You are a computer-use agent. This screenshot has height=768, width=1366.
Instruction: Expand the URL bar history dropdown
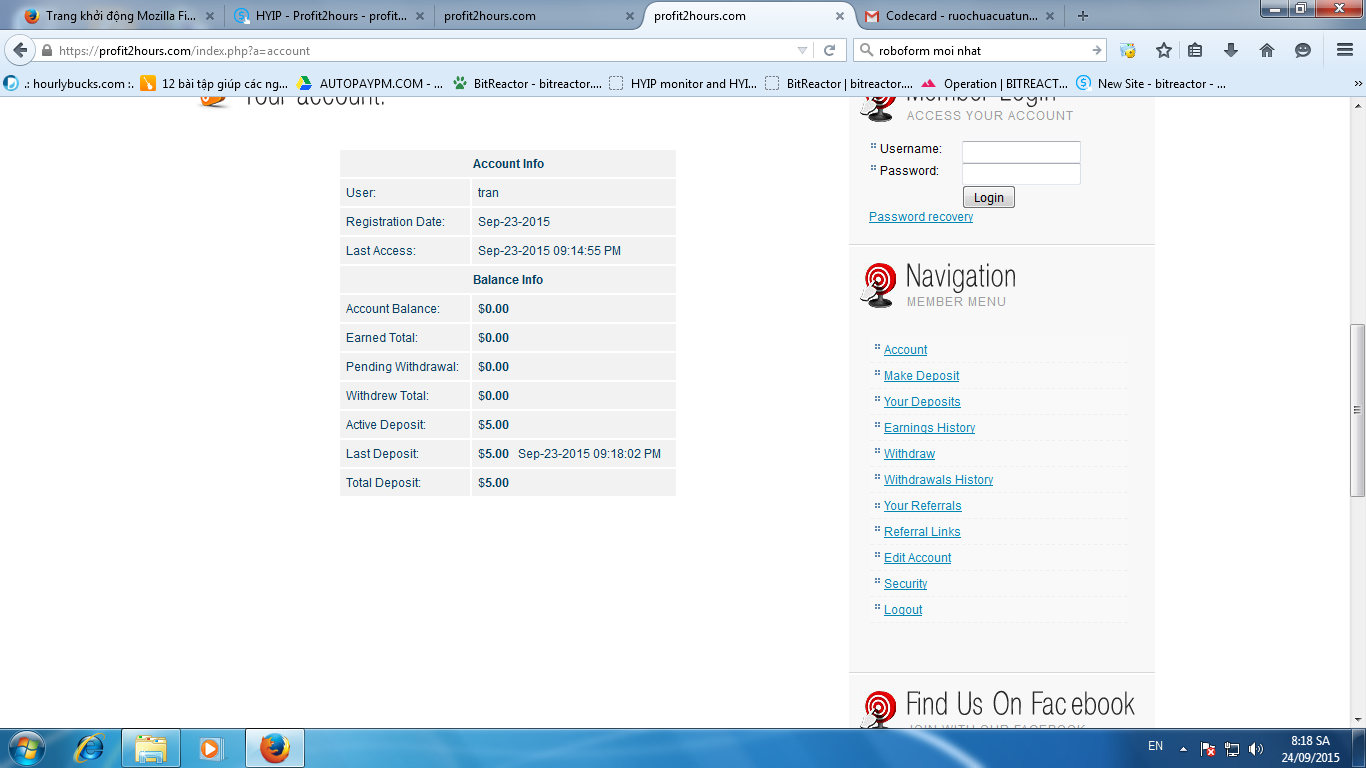click(802, 50)
